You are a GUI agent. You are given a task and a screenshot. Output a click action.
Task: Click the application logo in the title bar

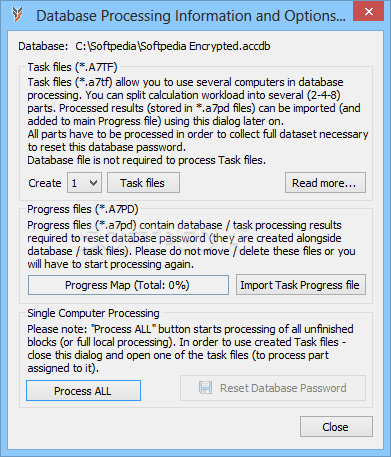[17, 15]
